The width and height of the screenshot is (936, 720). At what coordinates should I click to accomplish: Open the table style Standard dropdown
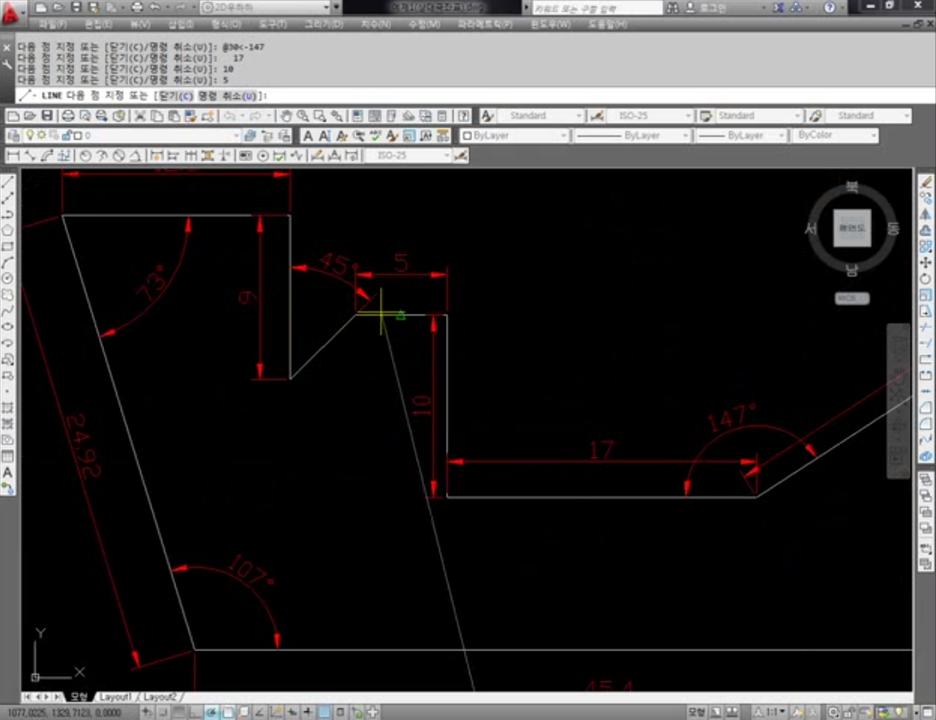coord(759,116)
